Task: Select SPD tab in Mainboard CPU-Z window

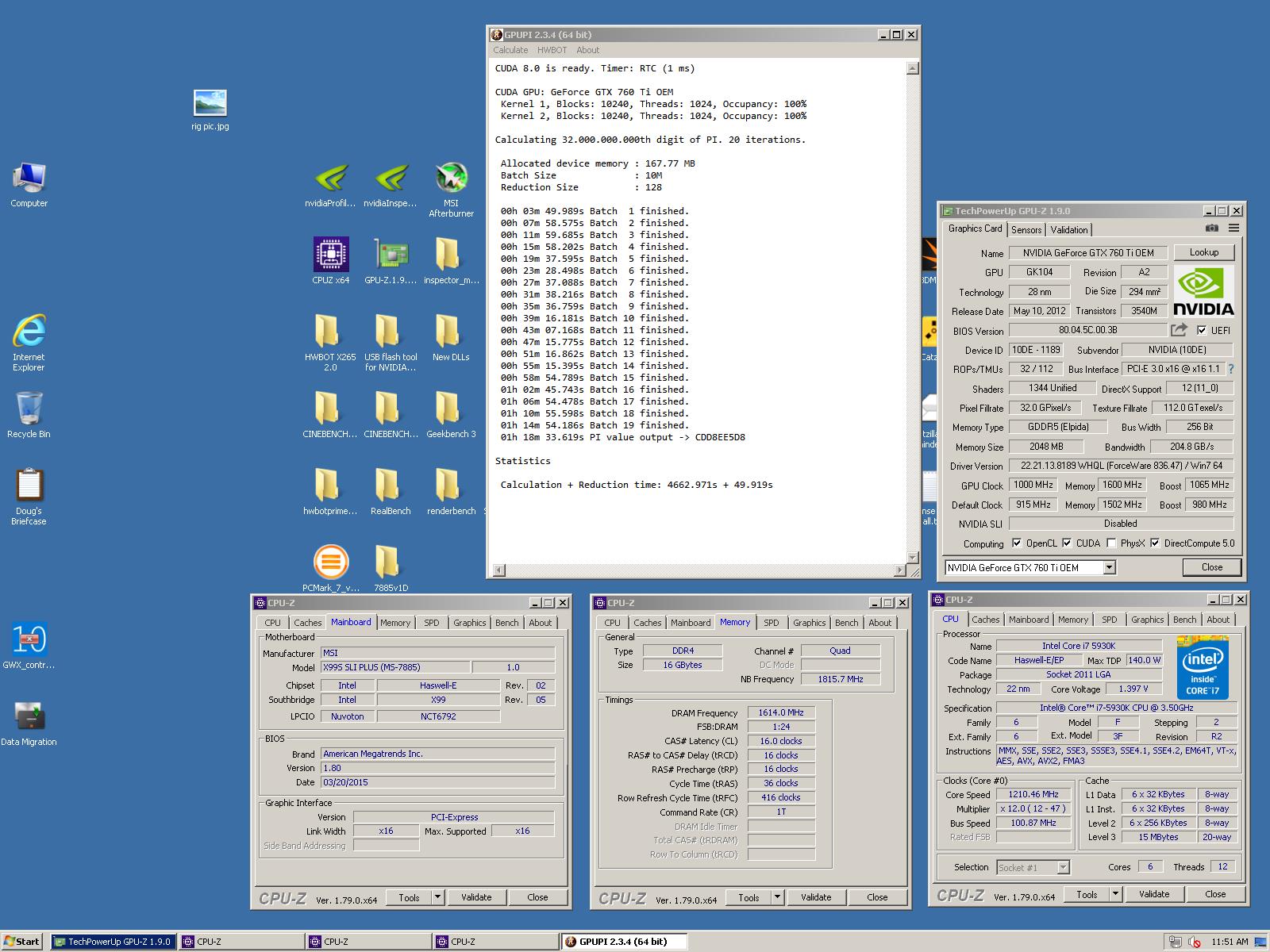Action: click(x=432, y=623)
